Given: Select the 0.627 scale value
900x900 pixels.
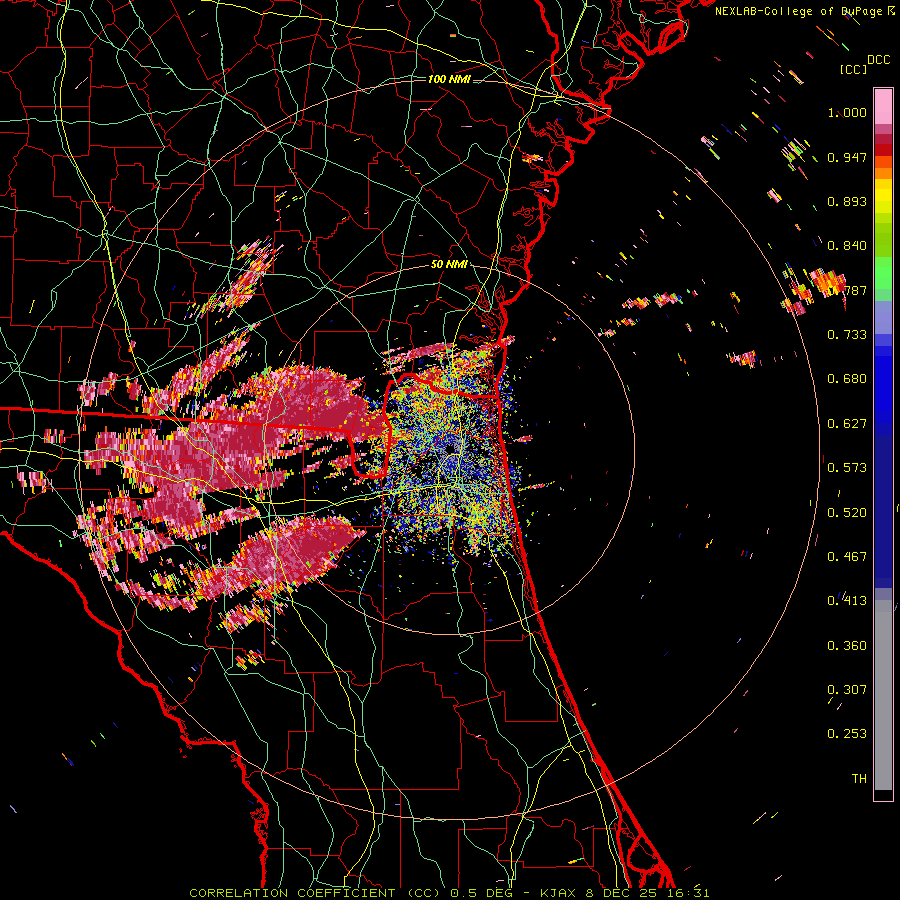Looking at the screenshot, I should pyautogui.click(x=847, y=424).
